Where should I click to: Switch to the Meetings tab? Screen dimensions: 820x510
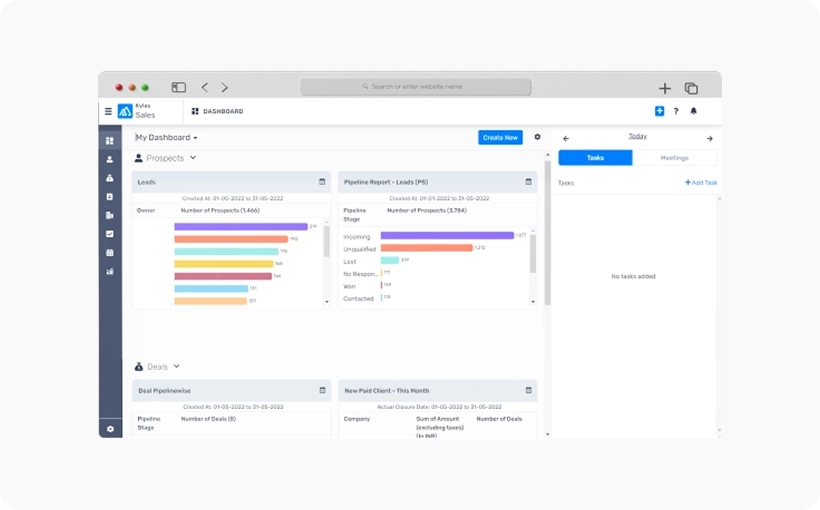point(674,158)
